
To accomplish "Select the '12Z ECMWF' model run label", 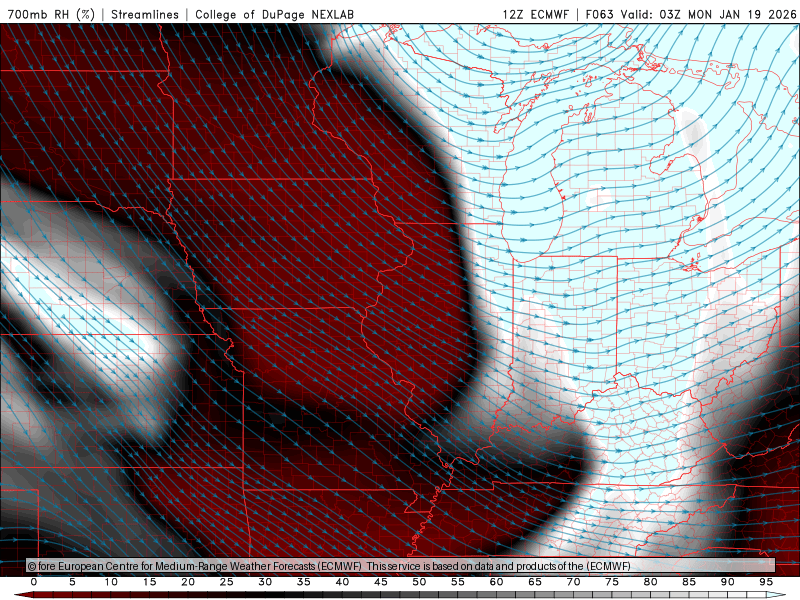I will tap(535, 14).
